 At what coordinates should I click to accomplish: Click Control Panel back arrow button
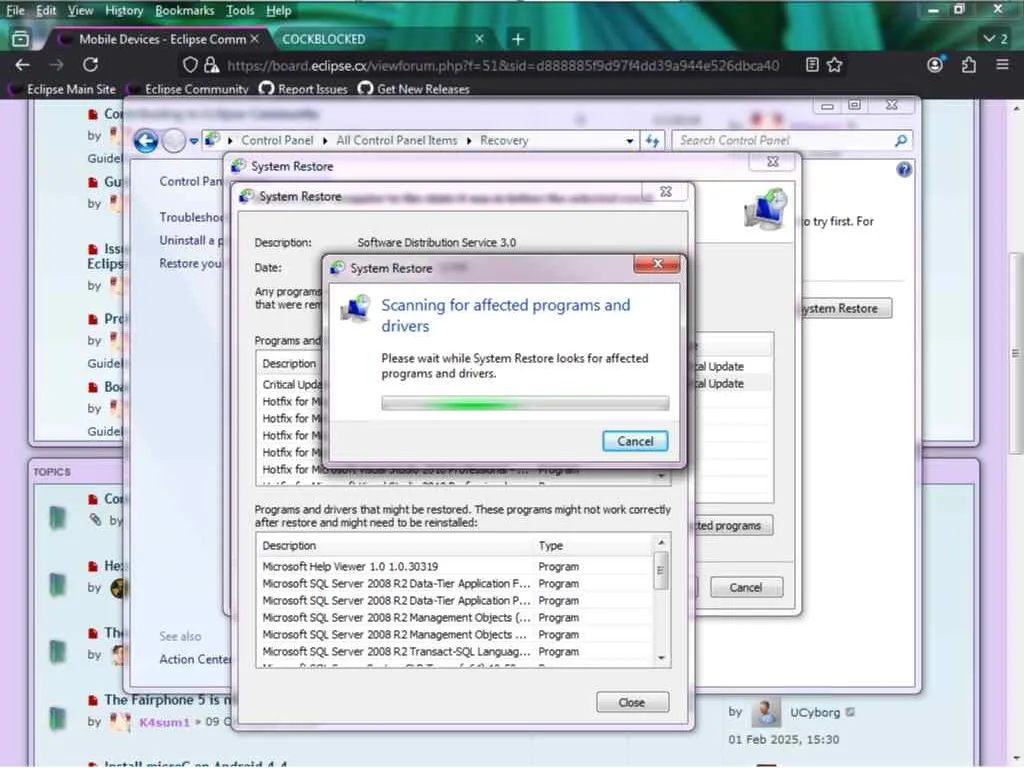click(146, 140)
